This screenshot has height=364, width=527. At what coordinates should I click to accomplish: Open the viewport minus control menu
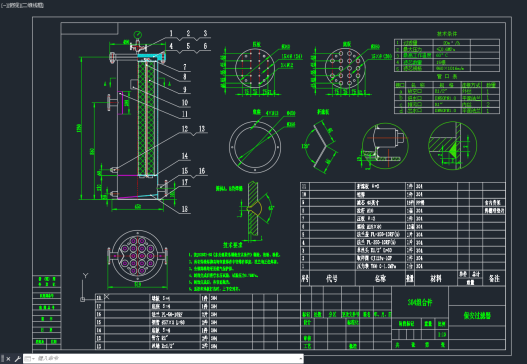(4, 5)
